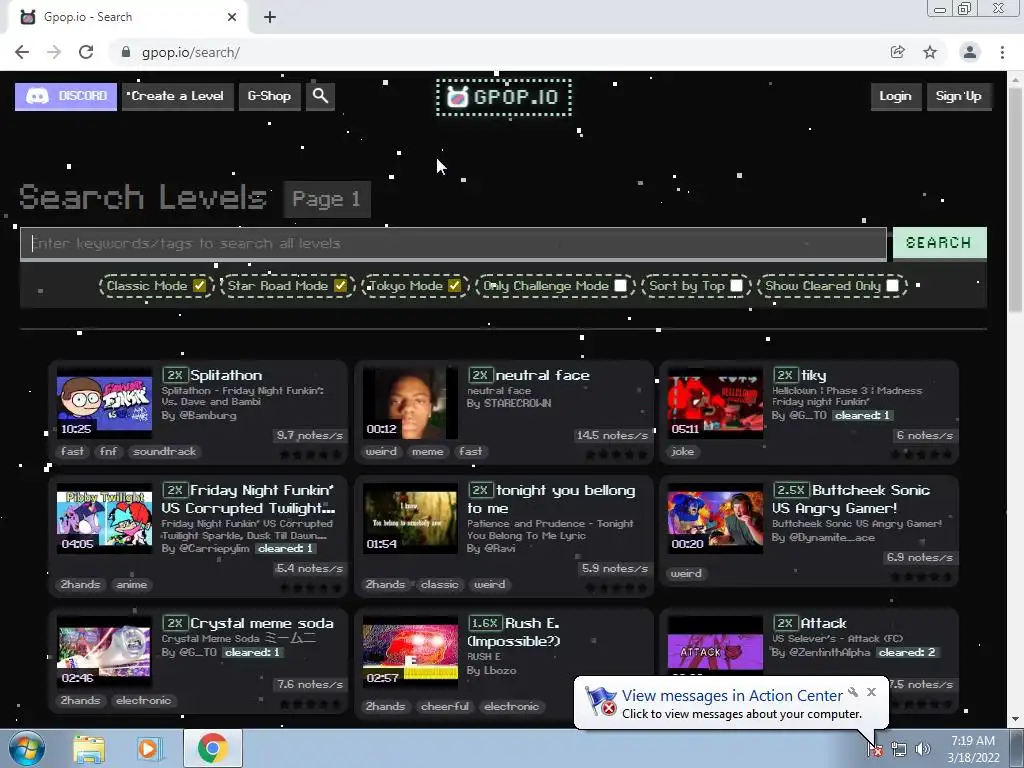1024x768 pixels.
Task: Select 'electronic' tag on Crystal meme soda
Action: coord(144,701)
